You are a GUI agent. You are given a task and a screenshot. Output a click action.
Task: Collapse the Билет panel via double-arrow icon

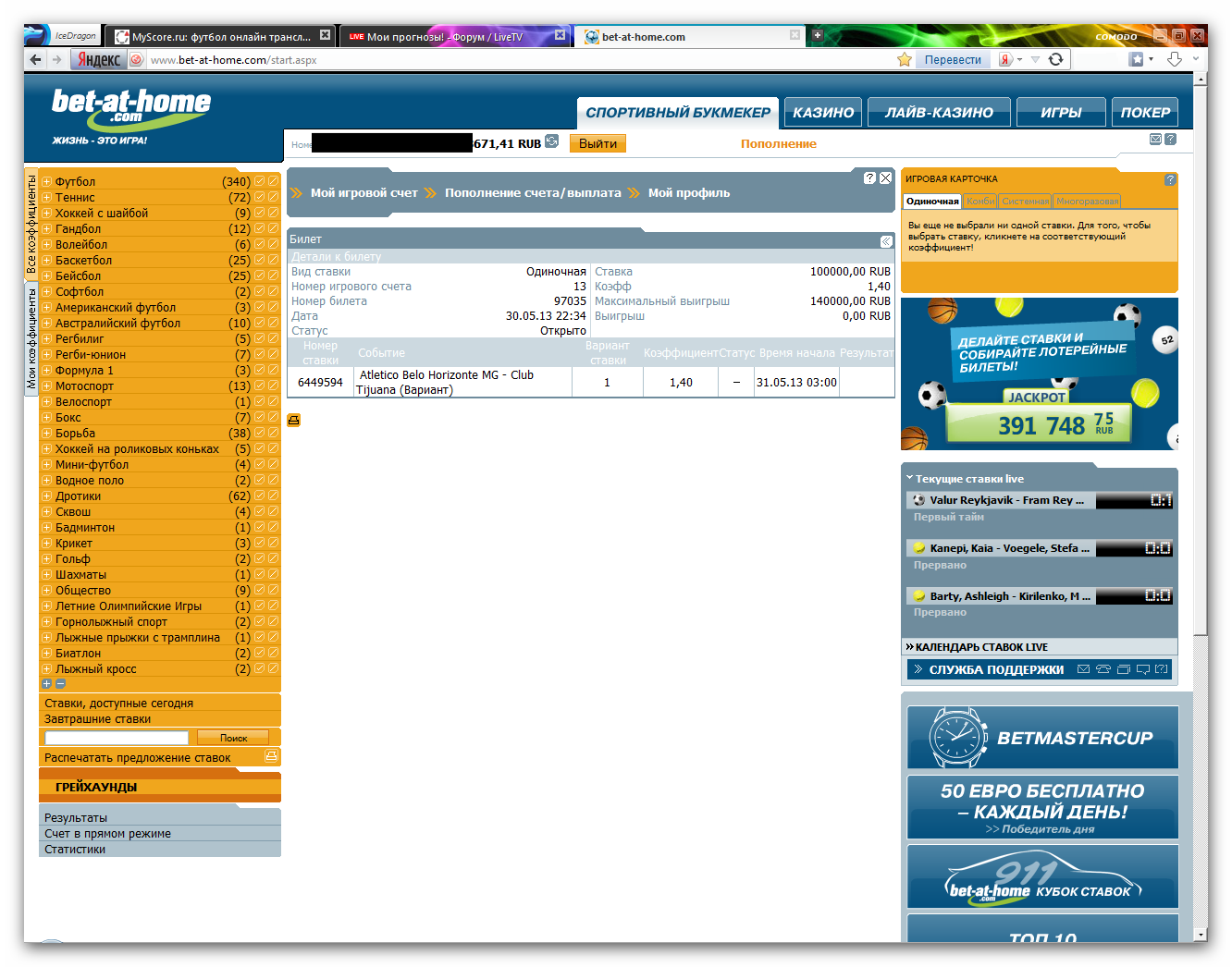click(886, 241)
